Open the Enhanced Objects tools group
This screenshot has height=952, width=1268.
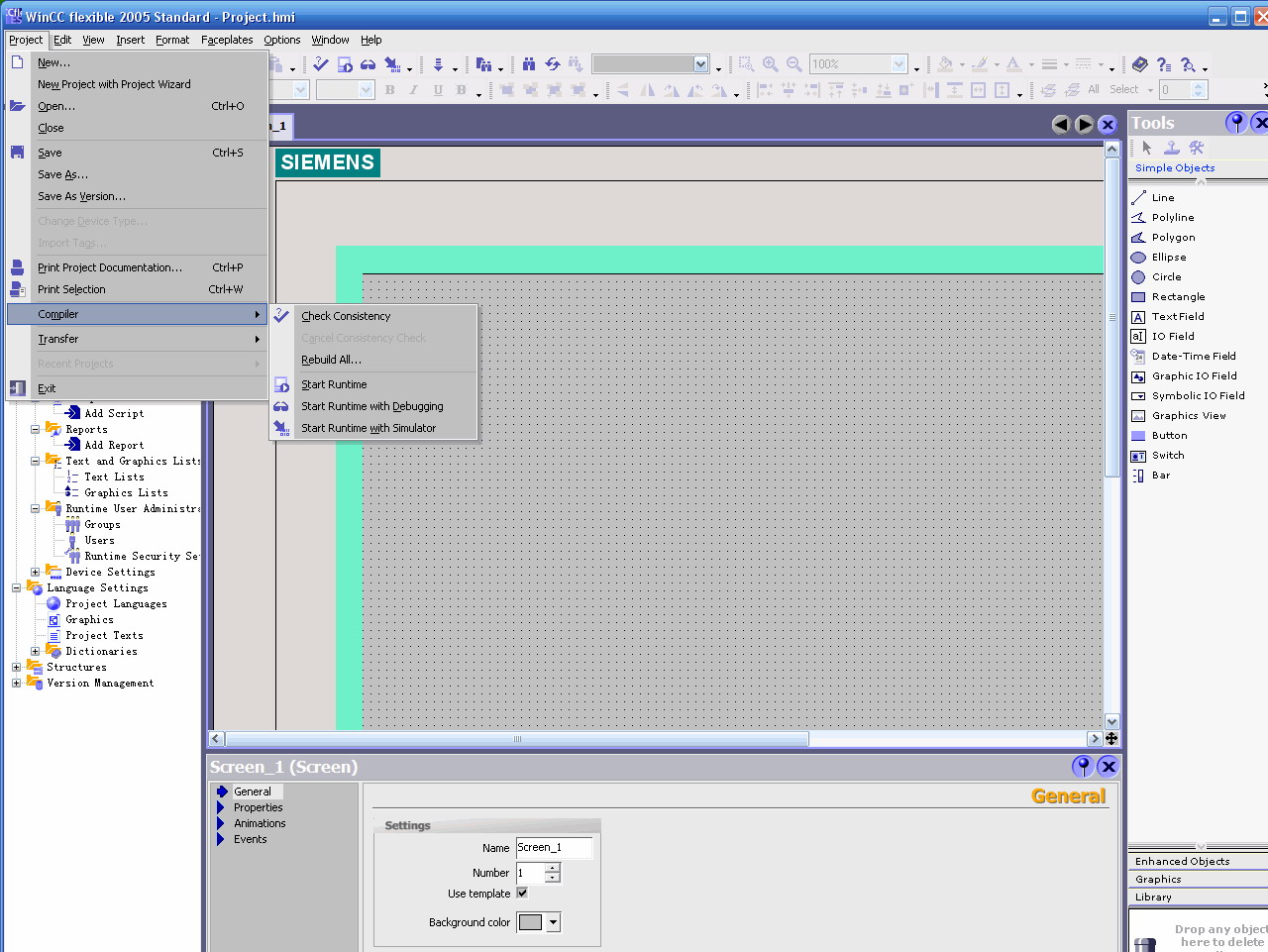1198,861
